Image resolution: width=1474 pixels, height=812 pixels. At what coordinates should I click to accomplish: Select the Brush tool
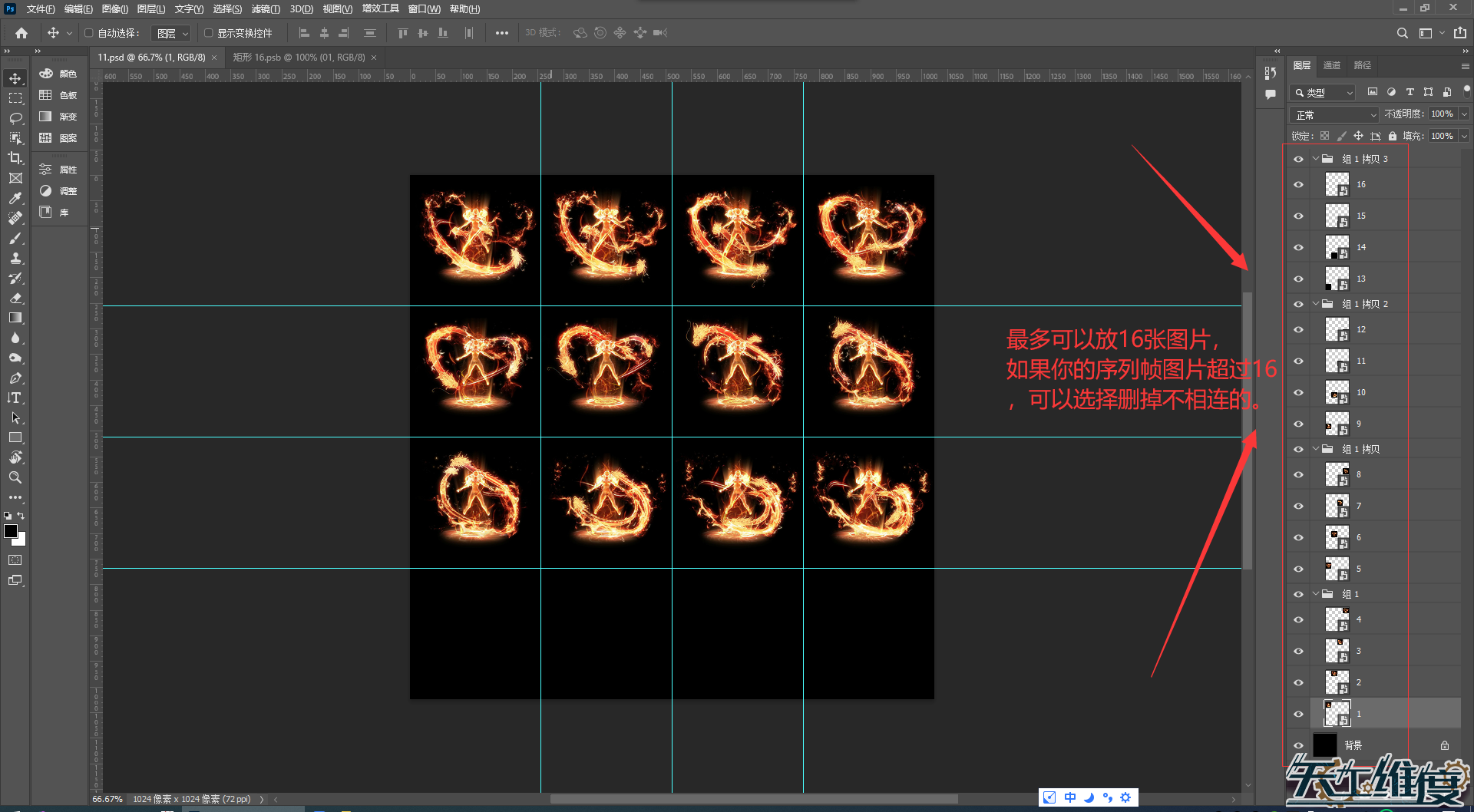tap(15, 238)
